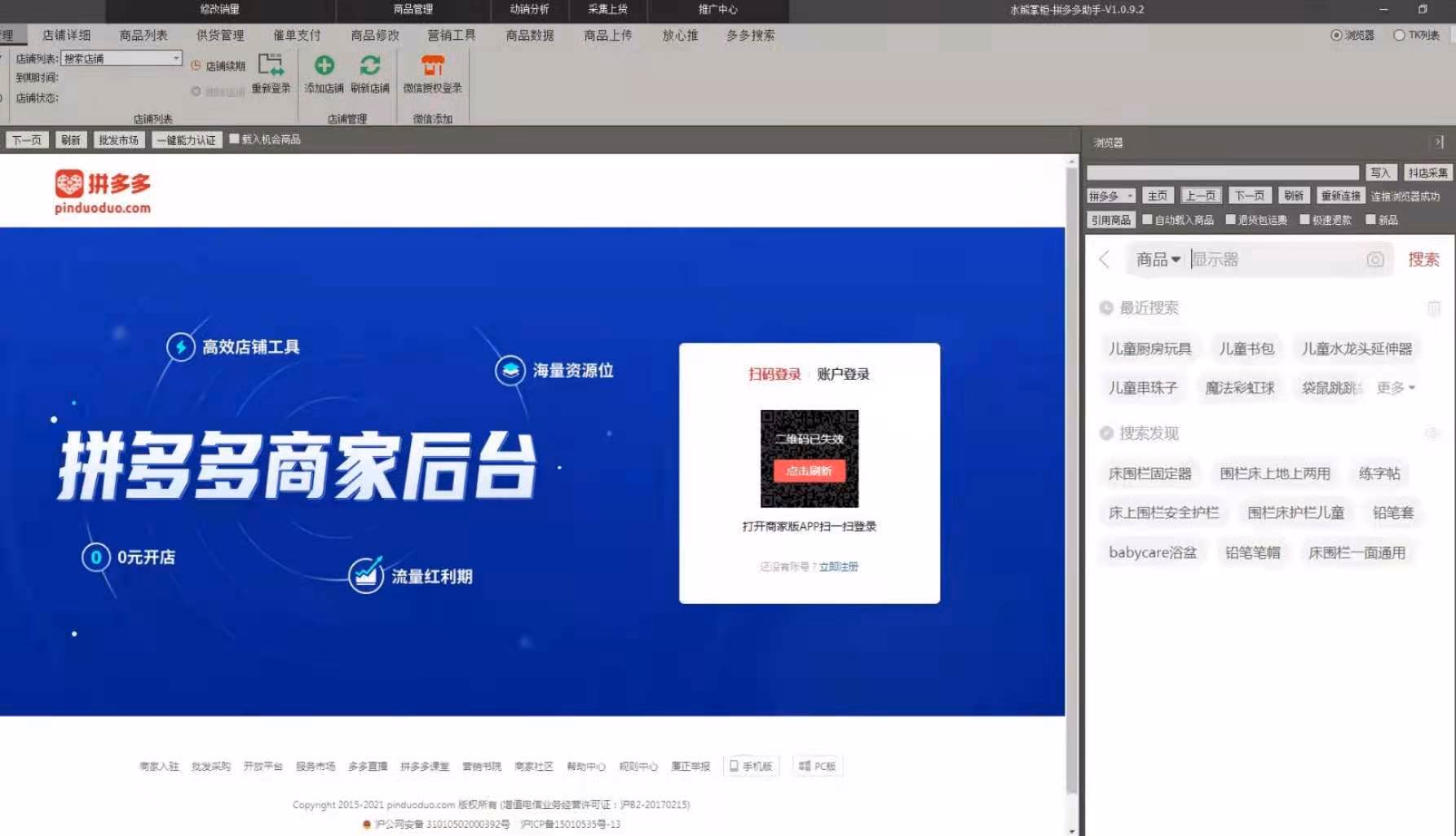1456x836 pixels.
Task: Click the 点击刷新 QR code button
Action: click(x=810, y=471)
